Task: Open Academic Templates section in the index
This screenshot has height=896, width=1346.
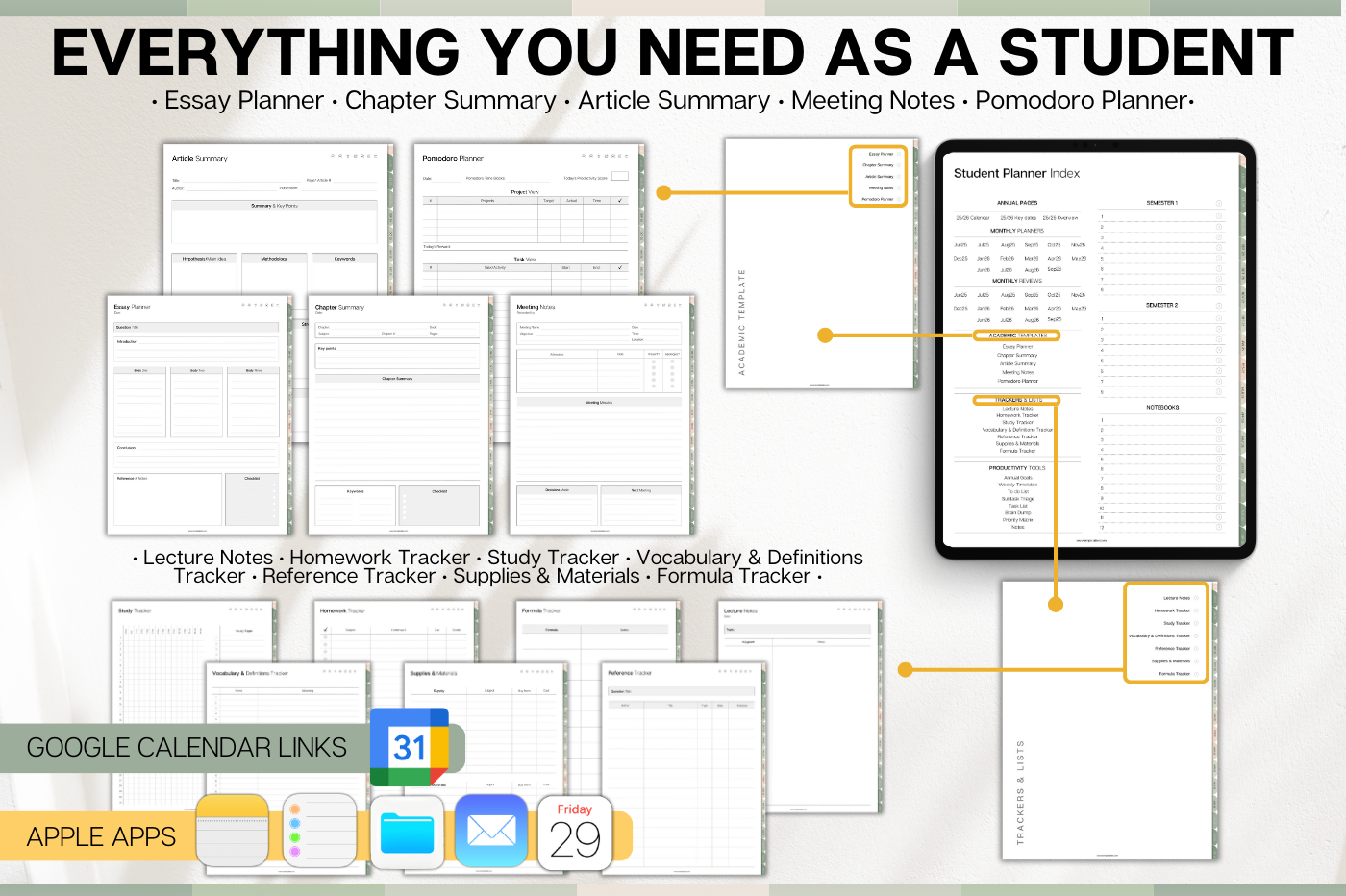Action: point(1017,336)
